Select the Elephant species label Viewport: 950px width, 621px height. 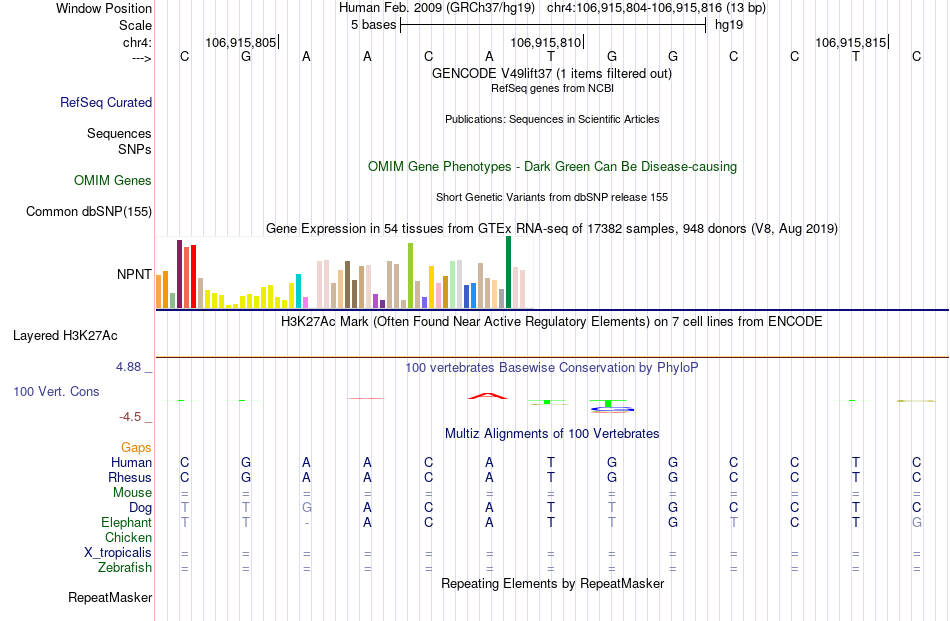(x=127, y=522)
